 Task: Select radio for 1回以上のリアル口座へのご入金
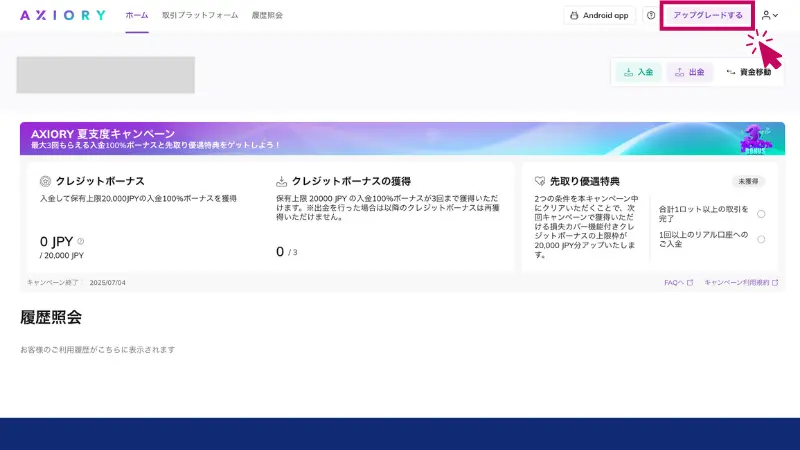point(761,239)
